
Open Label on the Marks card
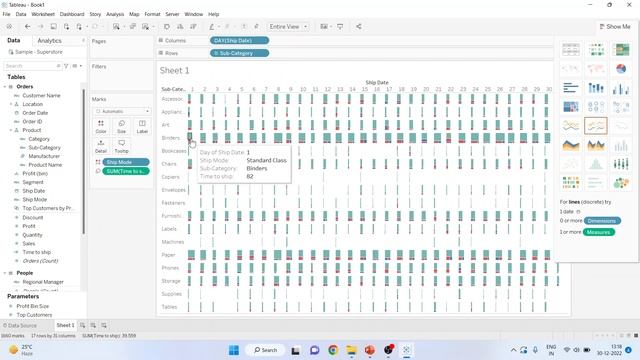click(x=142, y=127)
